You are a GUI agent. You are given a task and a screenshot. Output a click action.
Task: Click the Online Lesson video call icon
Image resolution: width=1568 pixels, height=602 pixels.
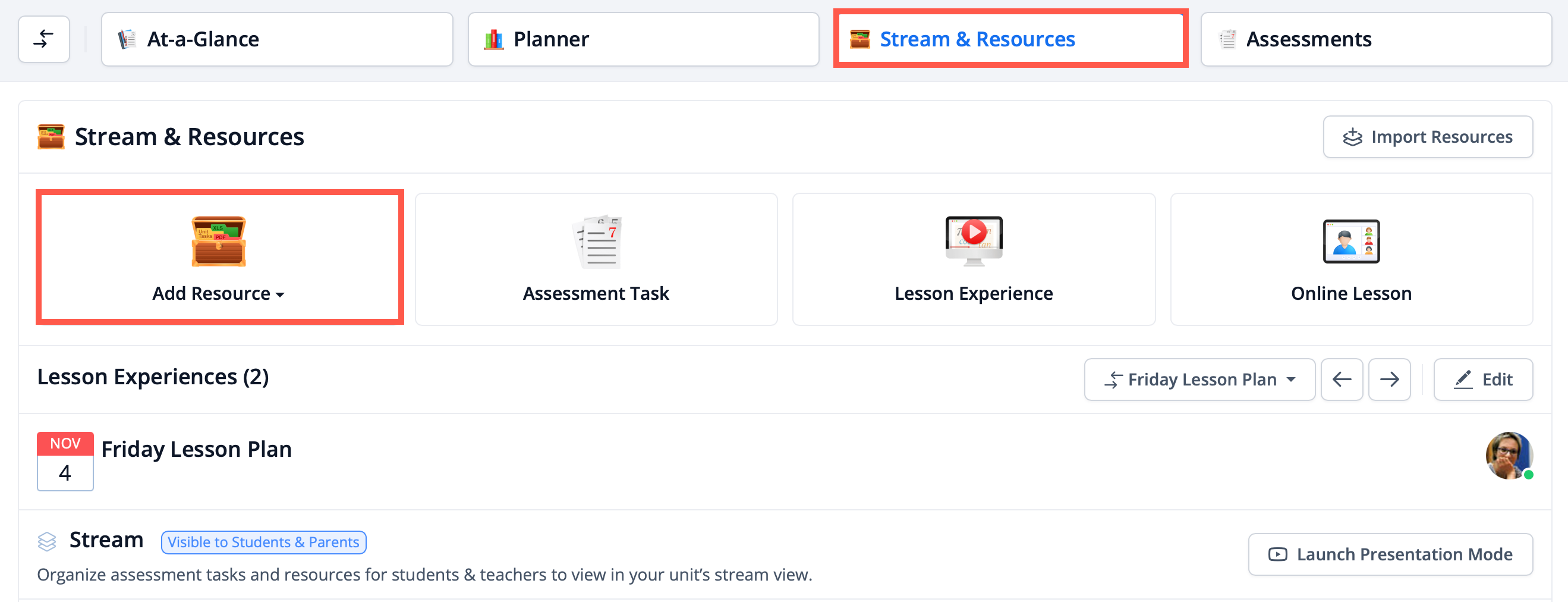click(x=1350, y=242)
